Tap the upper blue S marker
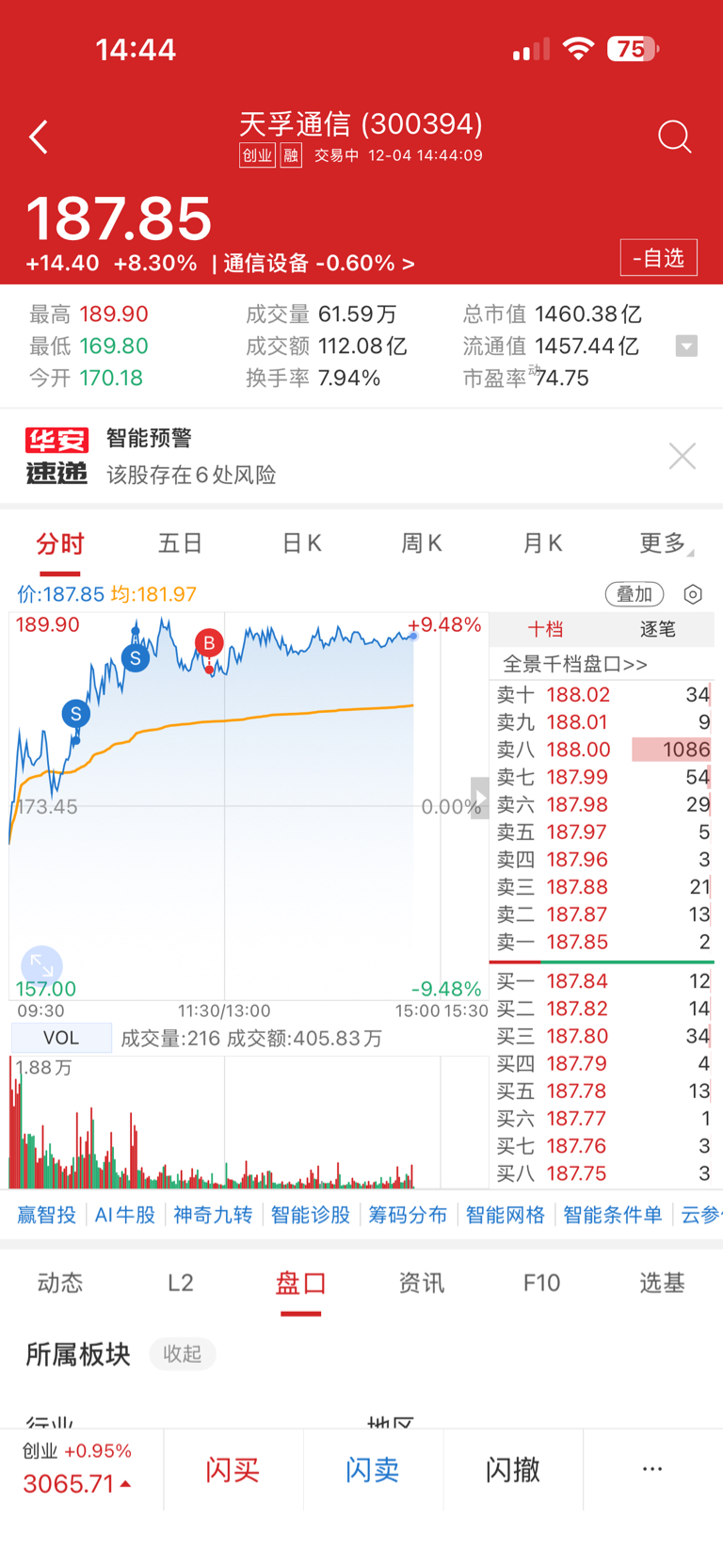Image resolution: width=723 pixels, height=1568 pixels. (136, 658)
